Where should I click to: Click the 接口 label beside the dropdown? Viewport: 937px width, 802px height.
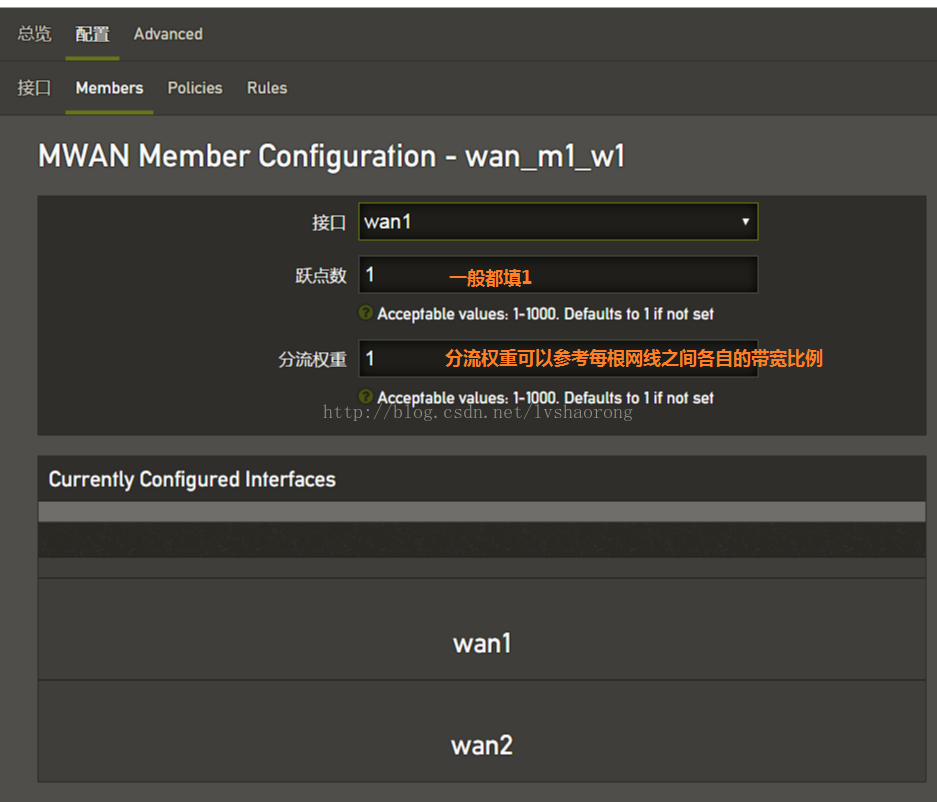tap(329, 223)
